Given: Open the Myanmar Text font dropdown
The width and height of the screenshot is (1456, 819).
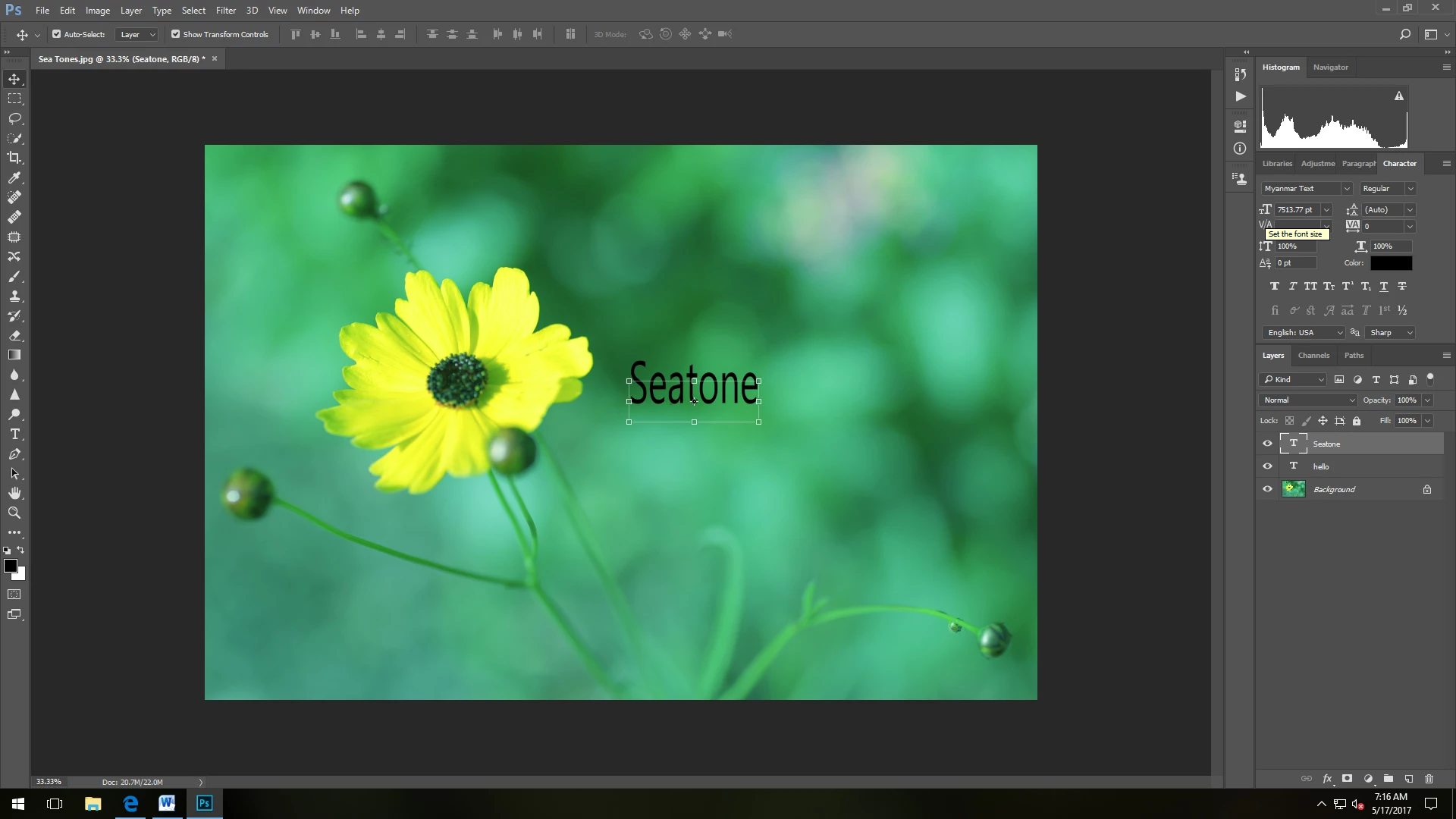Looking at the screenshot, I should pos(1347,189).
